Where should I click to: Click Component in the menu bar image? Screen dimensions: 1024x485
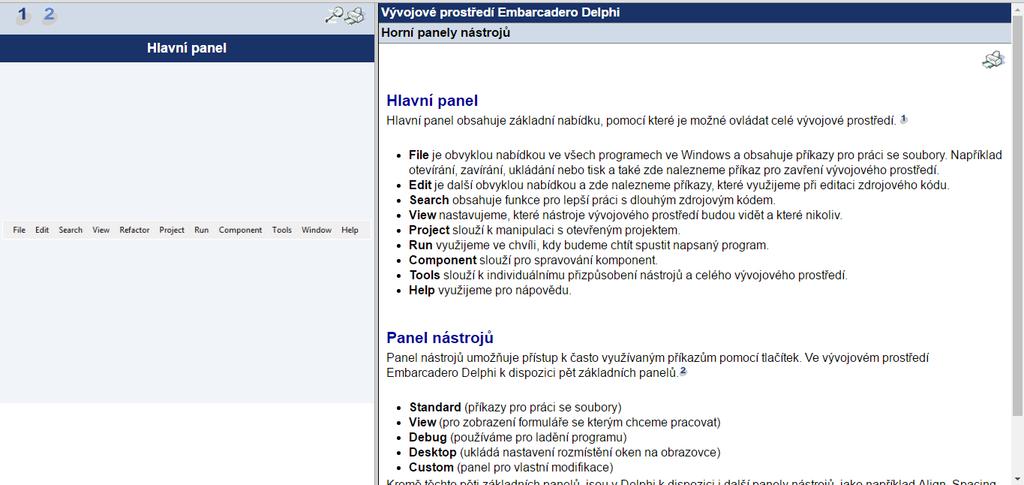tap(240, 230)
